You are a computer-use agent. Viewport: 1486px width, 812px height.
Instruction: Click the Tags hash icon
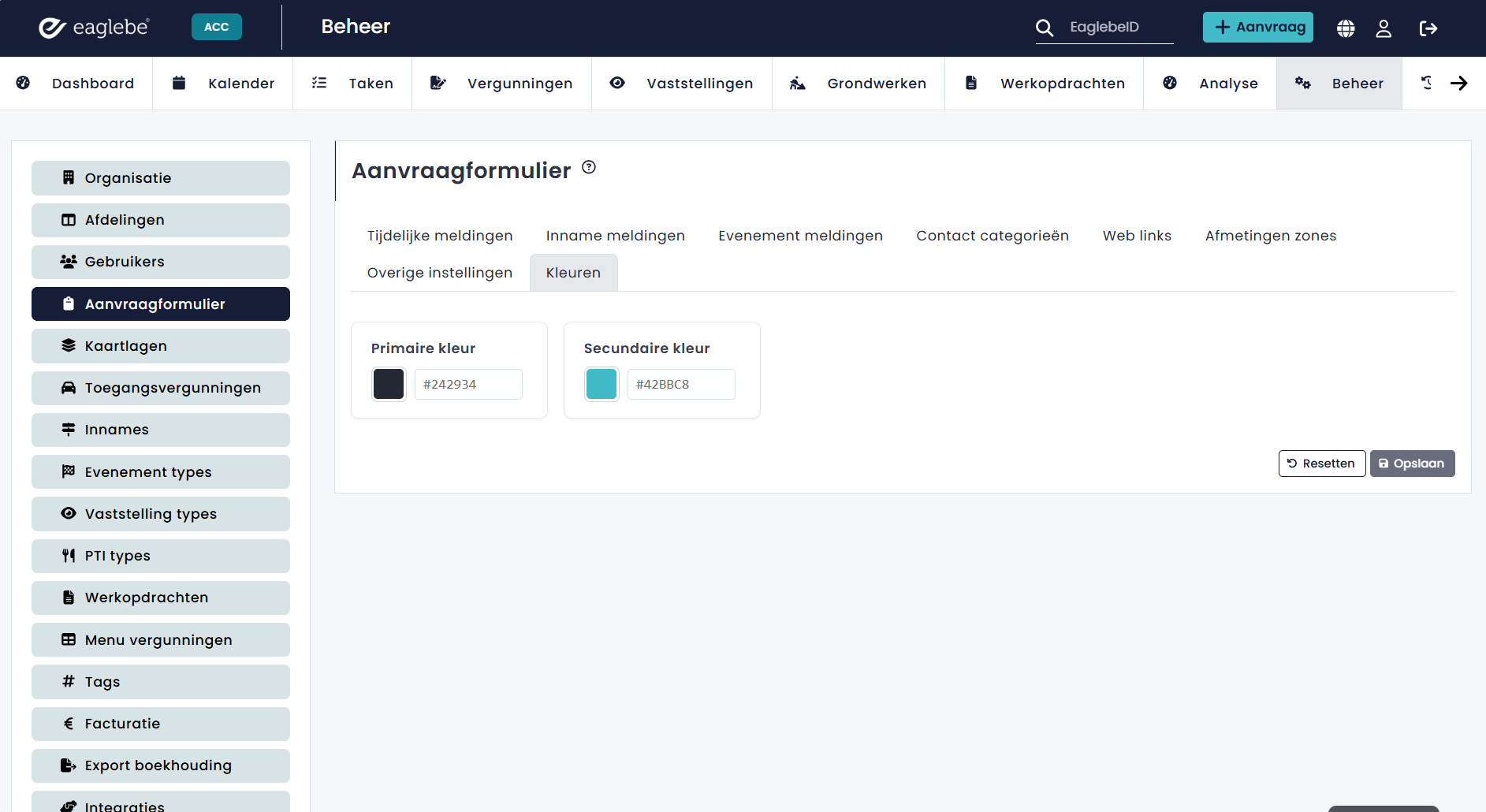tap(69, 681)
